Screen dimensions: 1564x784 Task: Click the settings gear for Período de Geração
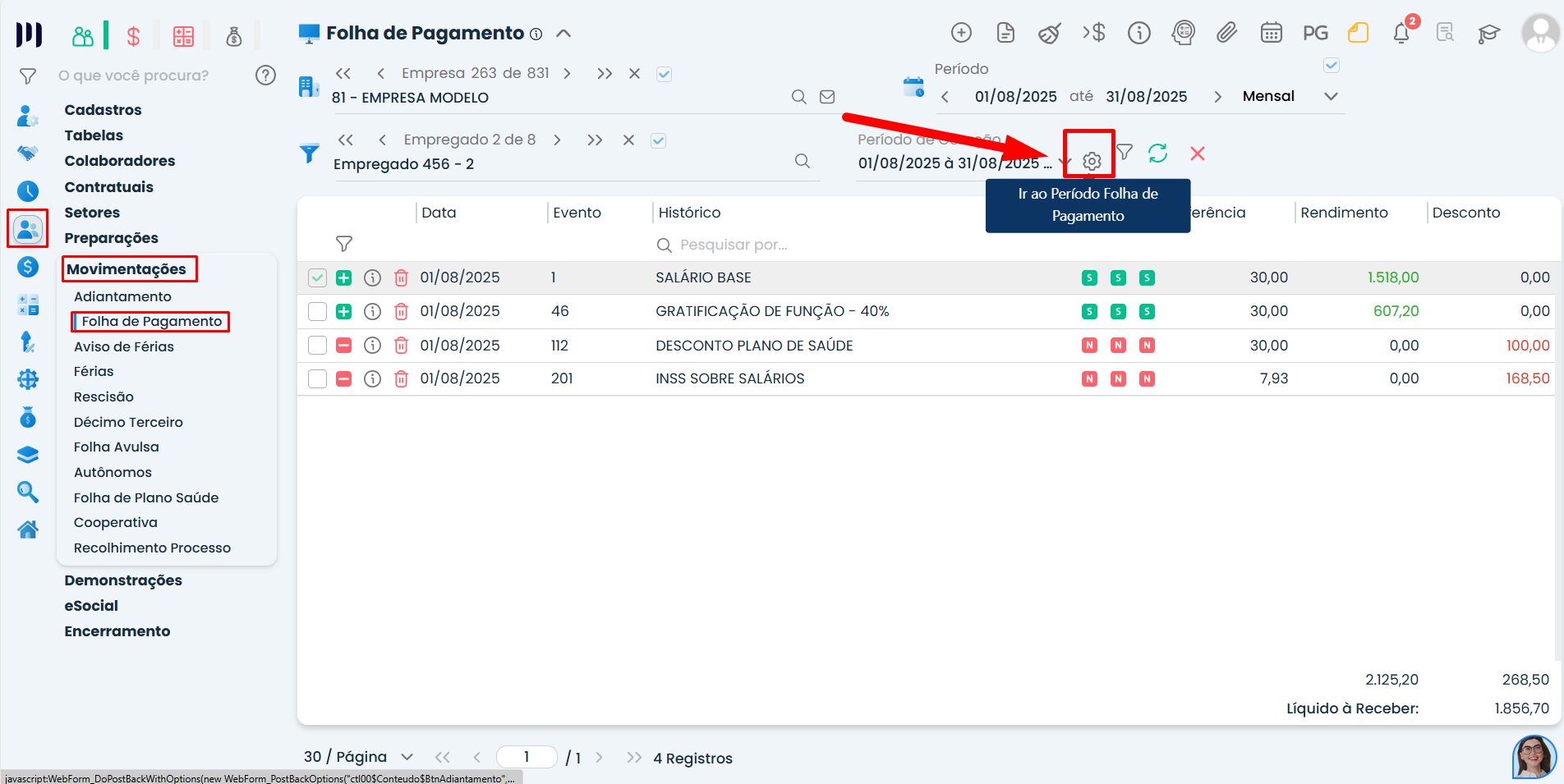coord(1091,161)
